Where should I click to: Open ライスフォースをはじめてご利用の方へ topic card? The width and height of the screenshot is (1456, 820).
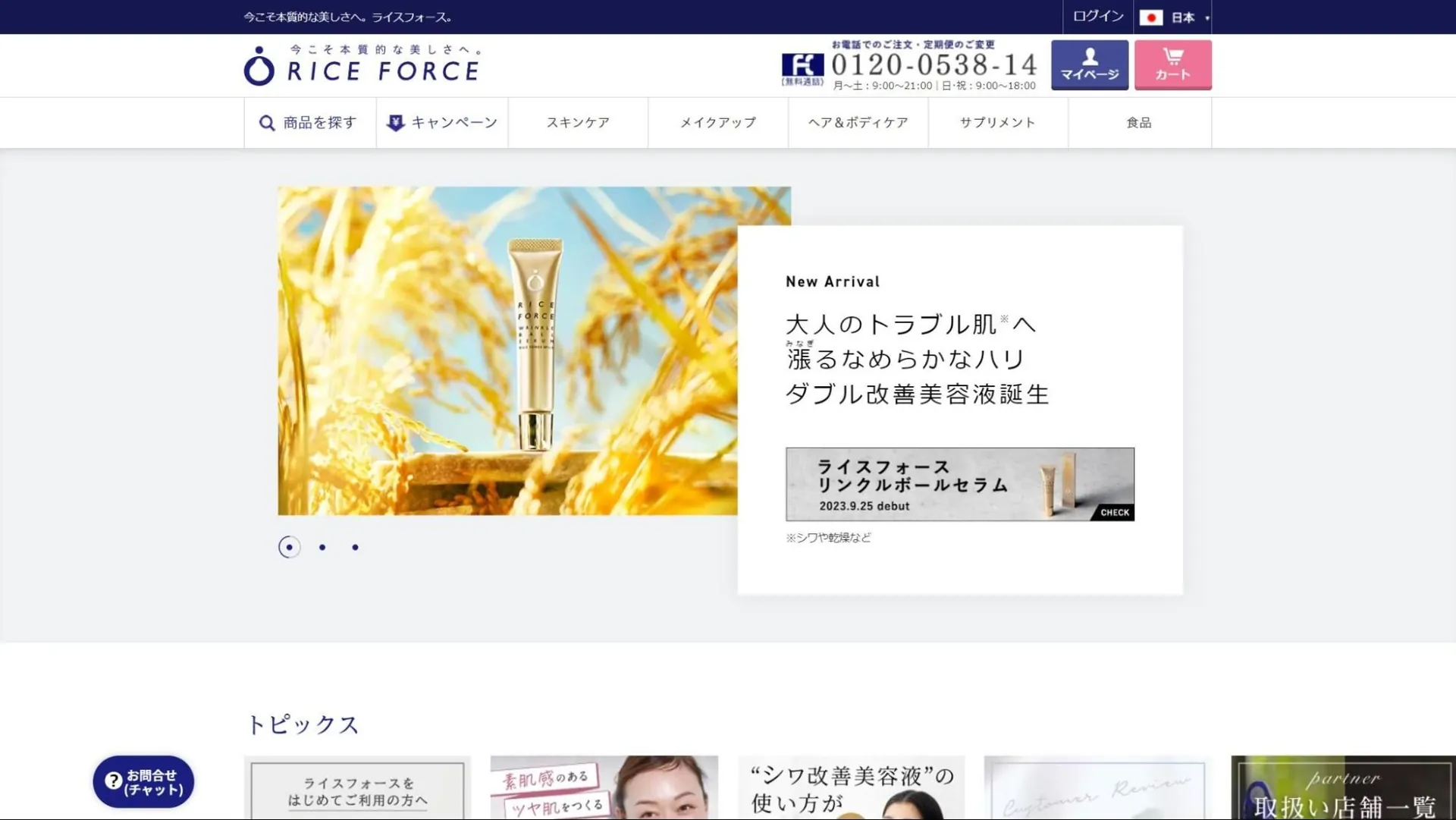point(357,787)
